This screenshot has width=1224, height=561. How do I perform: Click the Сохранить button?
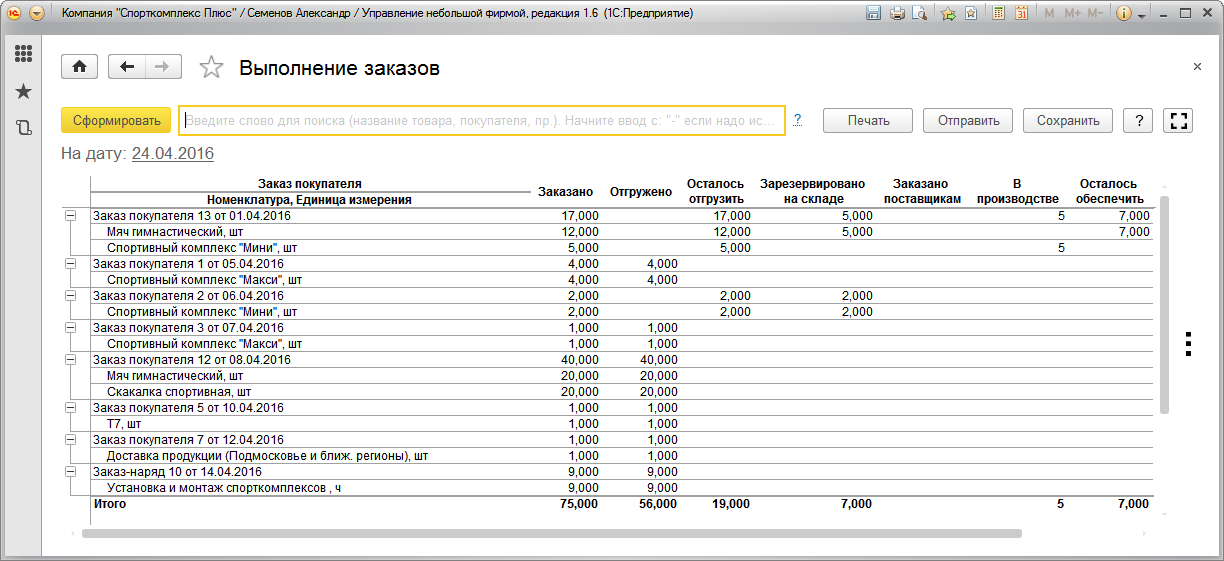[1068, 121]
